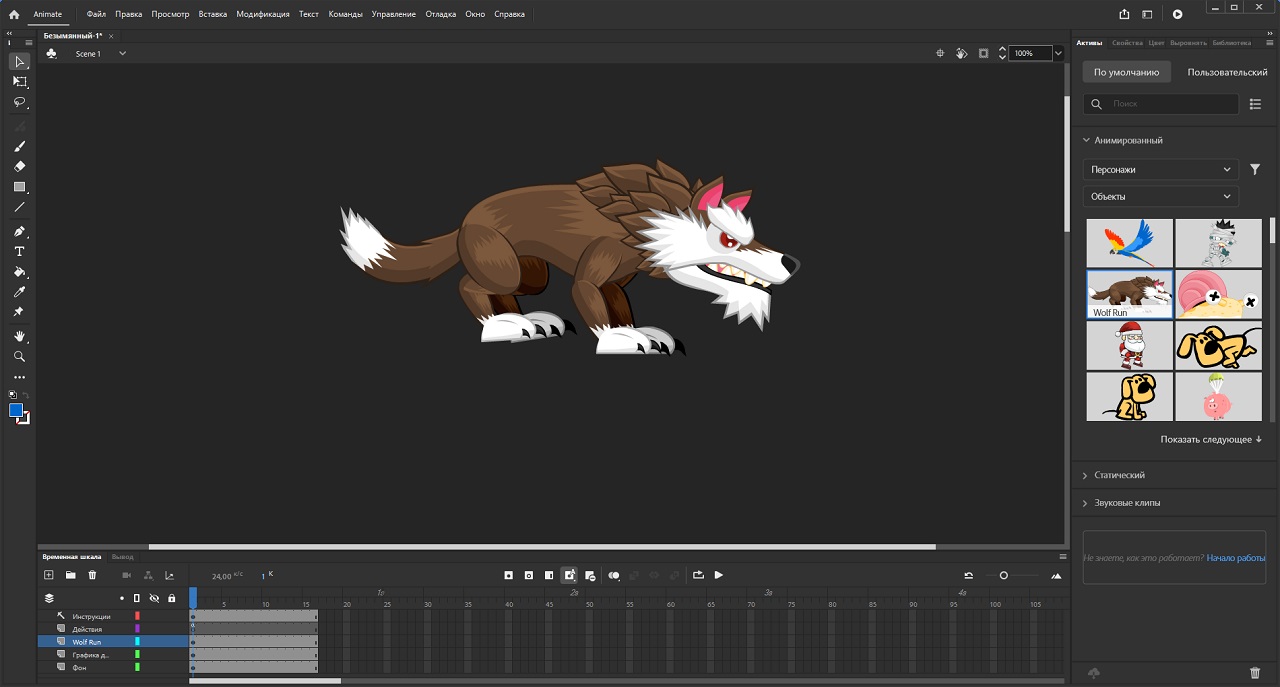Viewport: 1280px width, 687px height.
Task: Click the Hand tool
Action: coord(19,336)
